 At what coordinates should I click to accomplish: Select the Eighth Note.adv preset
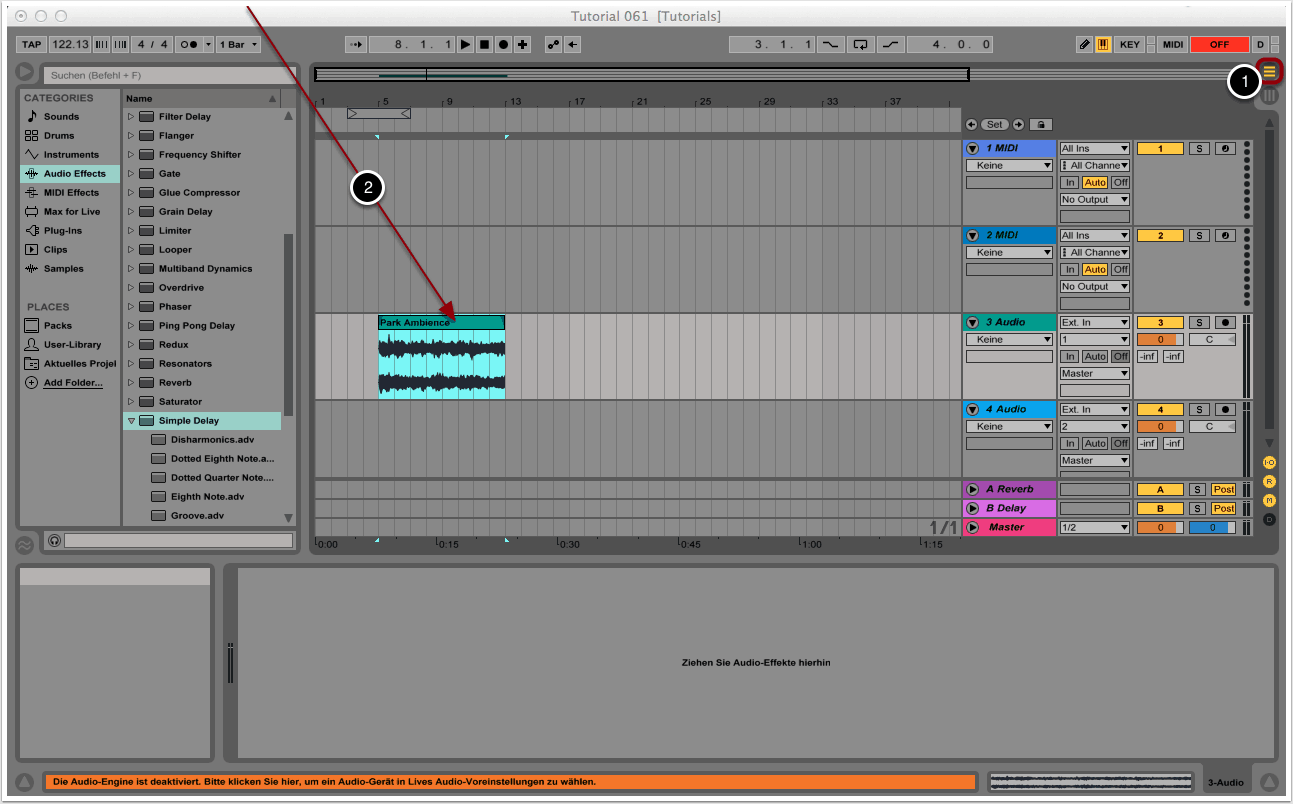pyautogui.click(x=207, y=496)
